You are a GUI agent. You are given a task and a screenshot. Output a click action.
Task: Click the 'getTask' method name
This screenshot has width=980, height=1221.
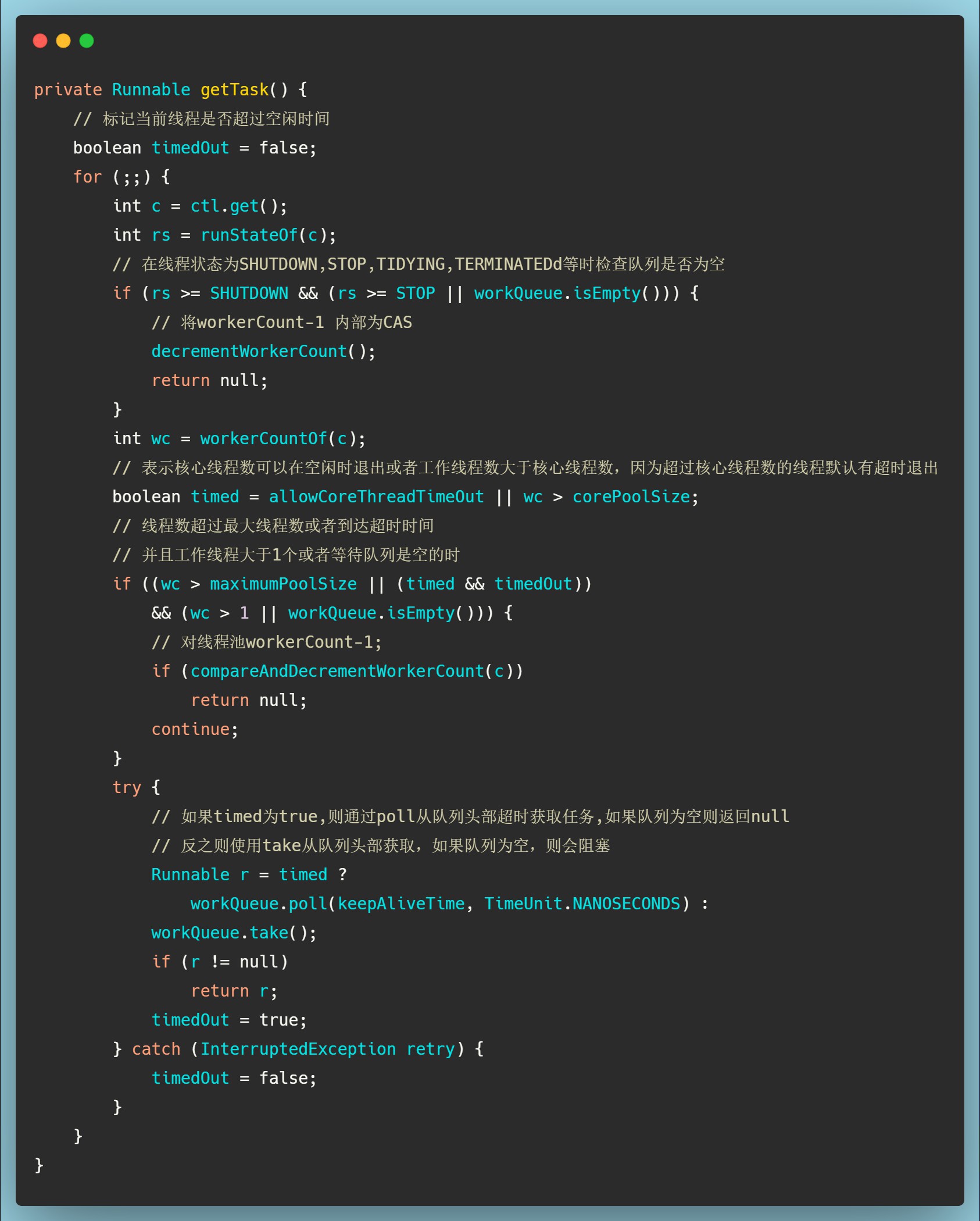235,90
